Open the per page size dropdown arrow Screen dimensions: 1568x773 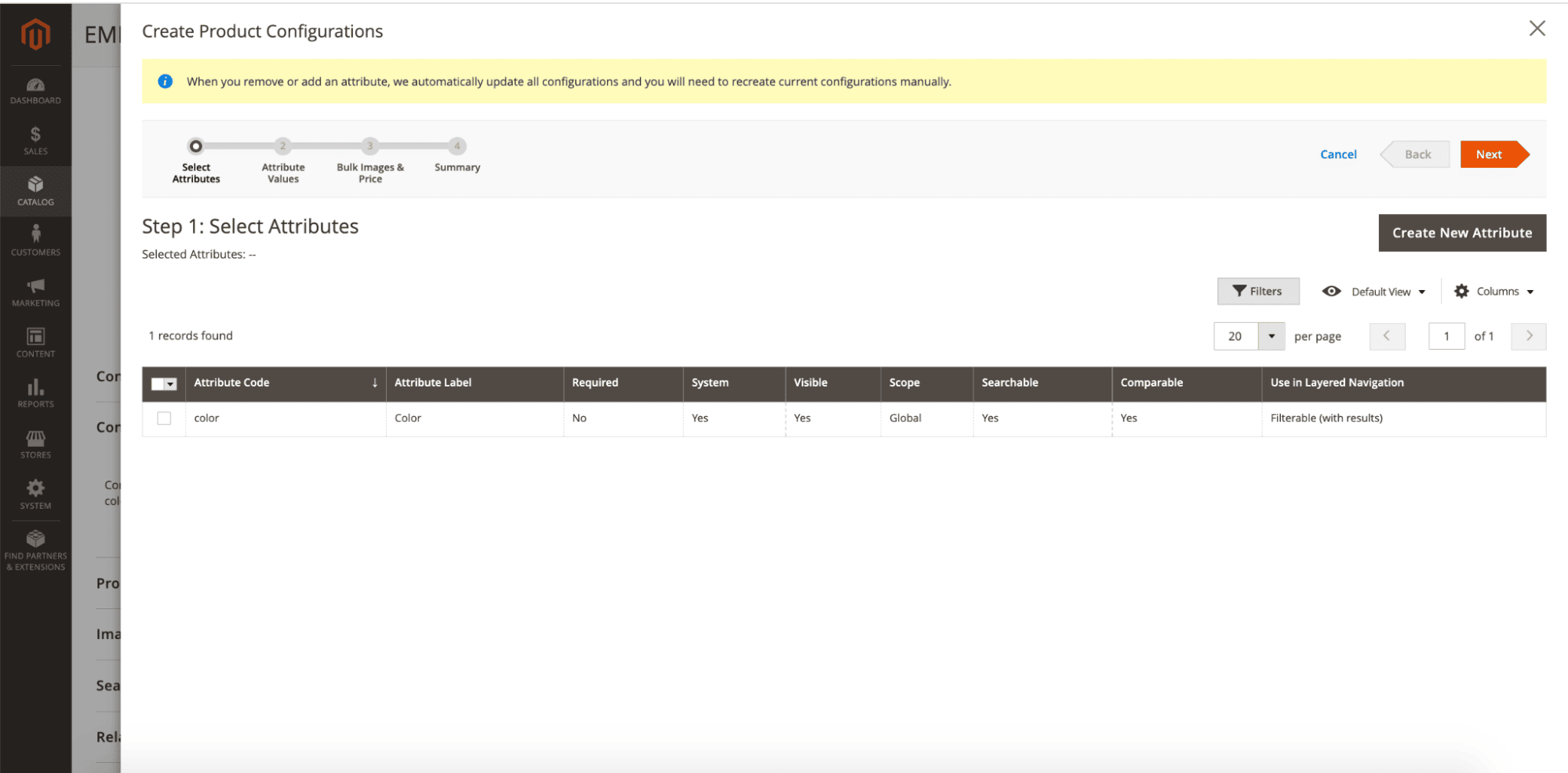1271,336
